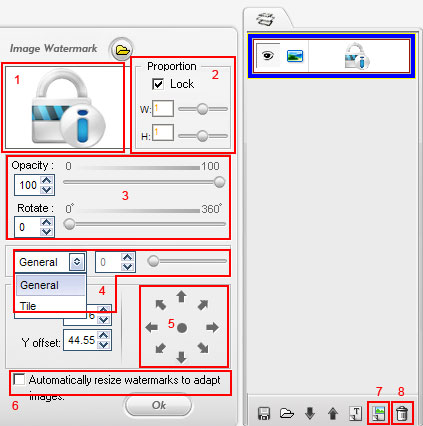The width and height of the screenshot is (423, 426).
Task: Align watermark to top-right using the arrow
Action: [x=203, y=304]
